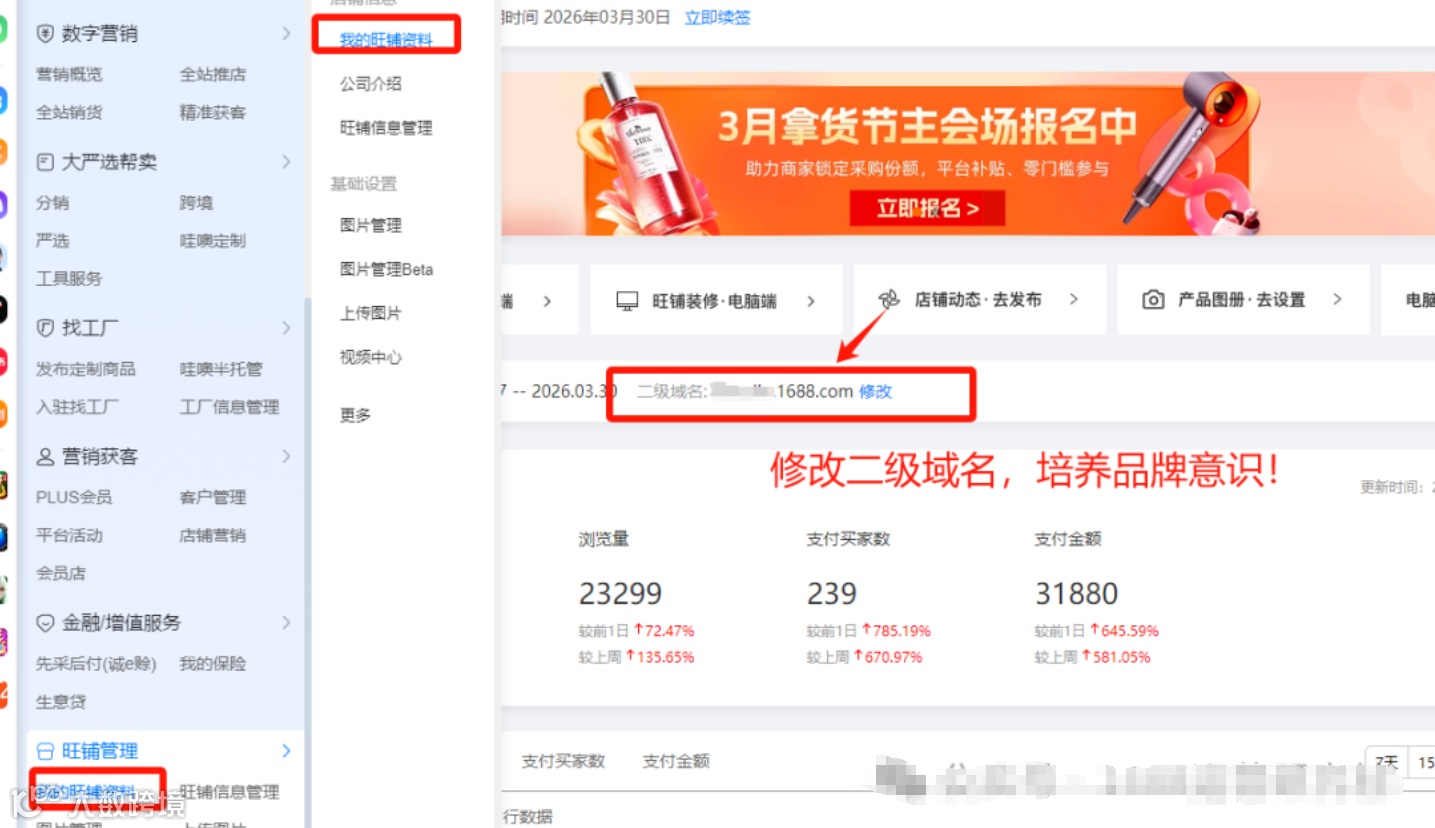Open 客户管理 in the sidebar

click(x=213, y=497)
